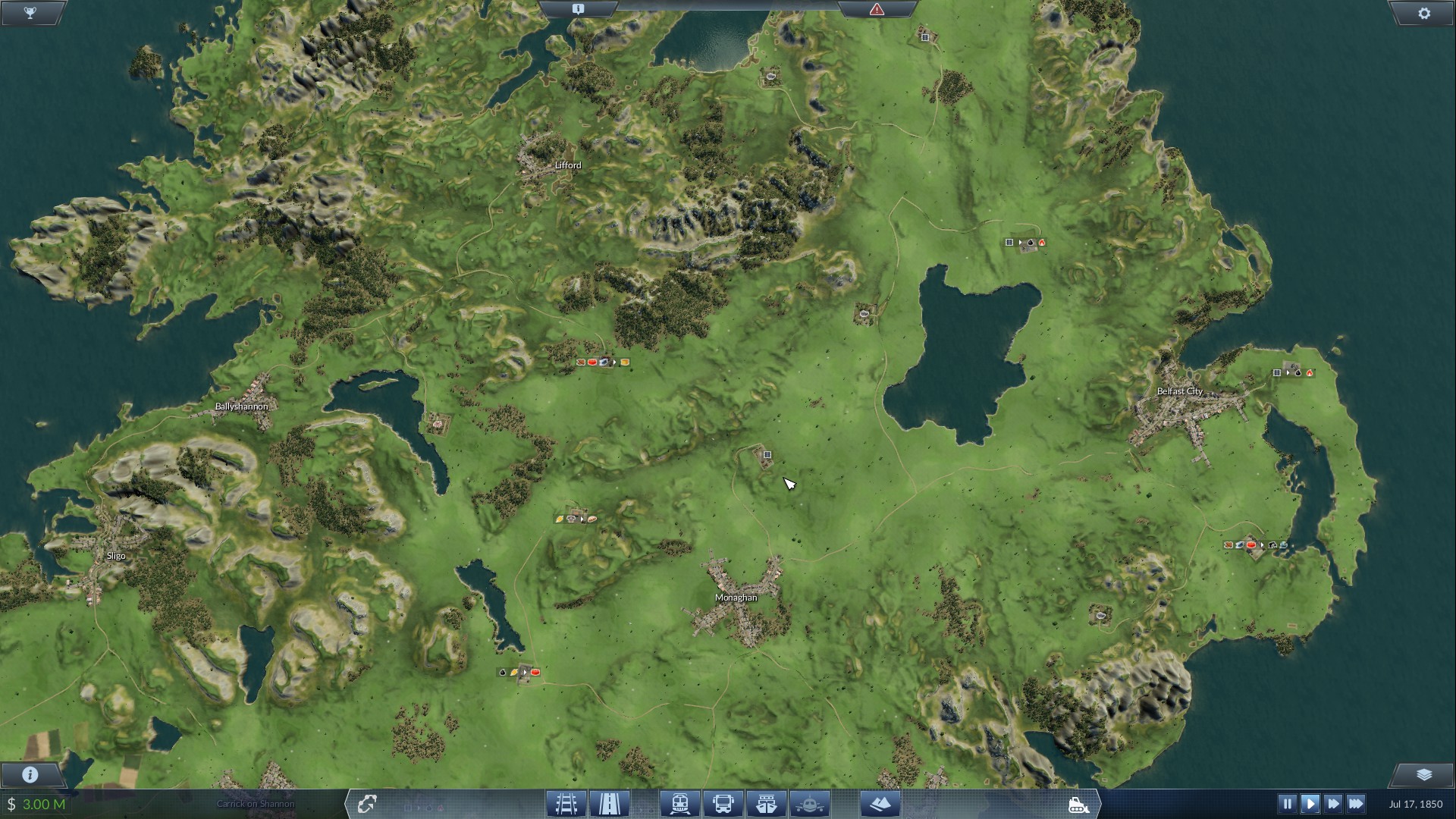
Task: Open the road construction menu
Action: pos(610,804)
